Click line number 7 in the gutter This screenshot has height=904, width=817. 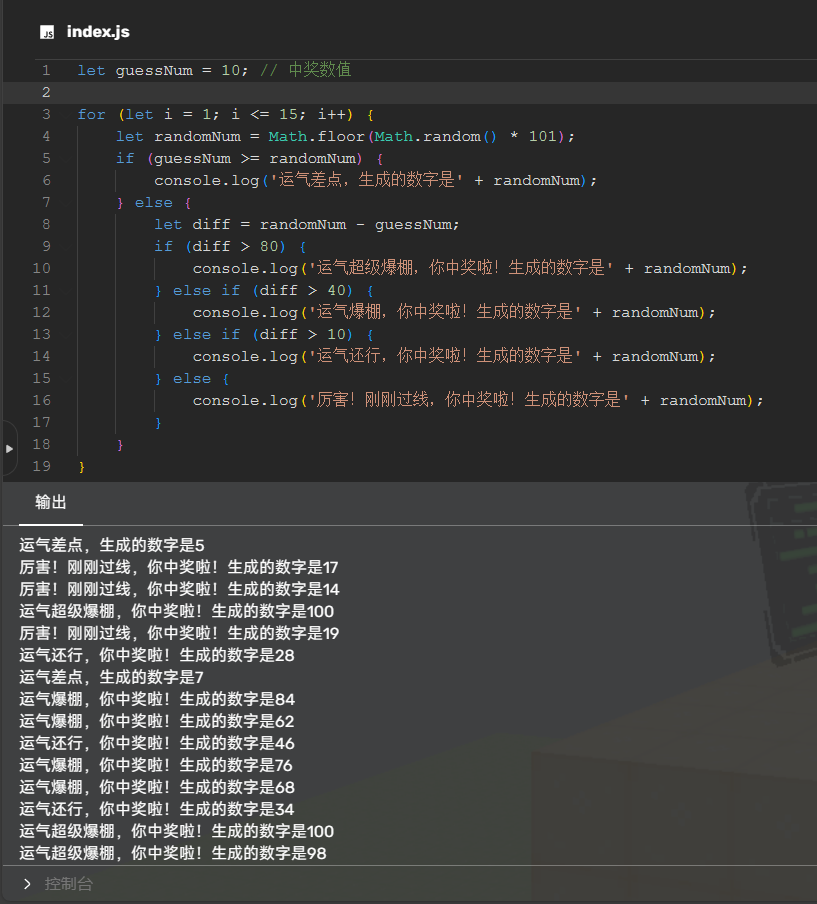click(46, 202)
